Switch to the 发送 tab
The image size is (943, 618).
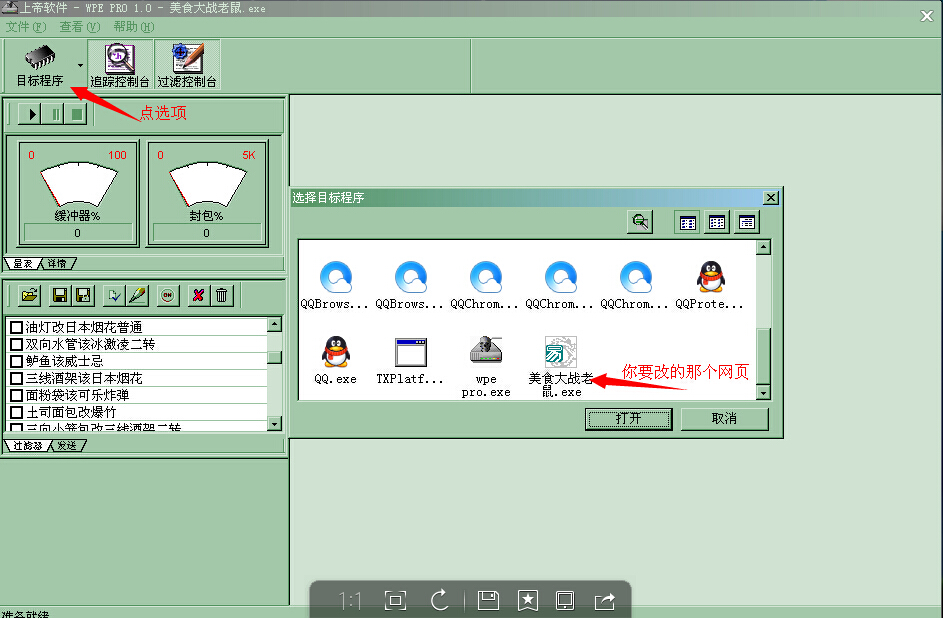[67, 446]
